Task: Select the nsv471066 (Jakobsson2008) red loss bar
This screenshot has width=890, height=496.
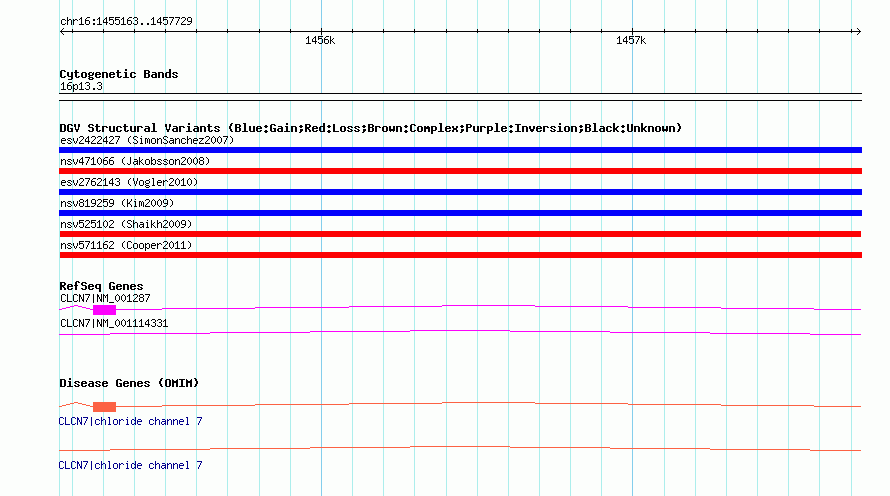Action: [x=460, y=171]
